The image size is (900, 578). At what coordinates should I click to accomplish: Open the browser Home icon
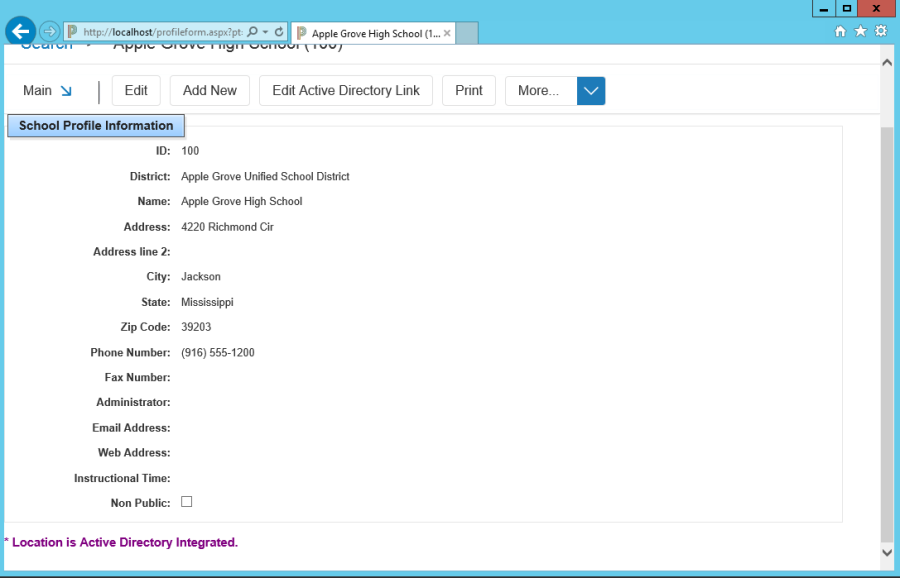841,31
